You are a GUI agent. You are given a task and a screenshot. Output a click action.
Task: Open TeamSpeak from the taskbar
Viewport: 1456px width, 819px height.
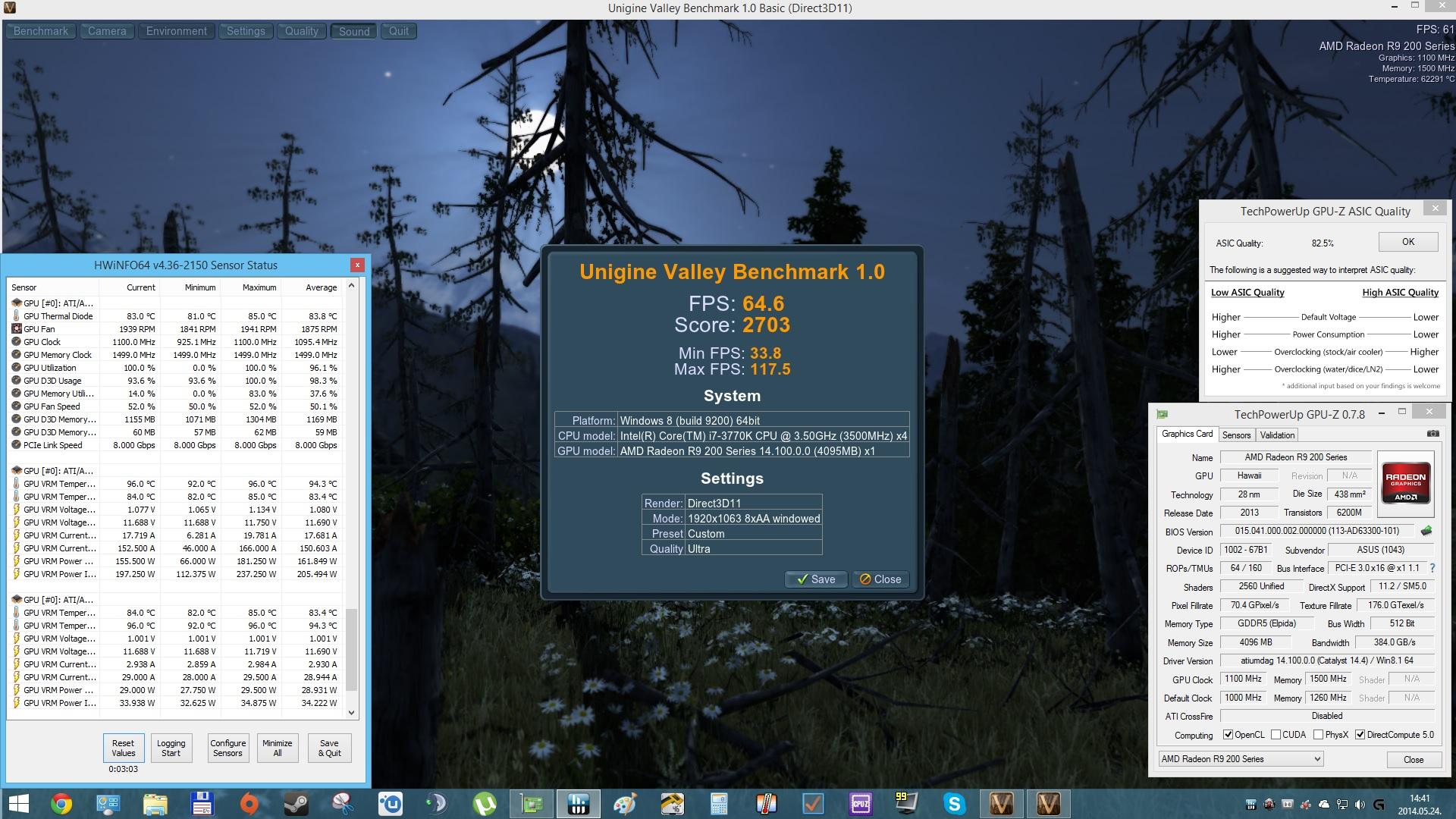point(437,804)
